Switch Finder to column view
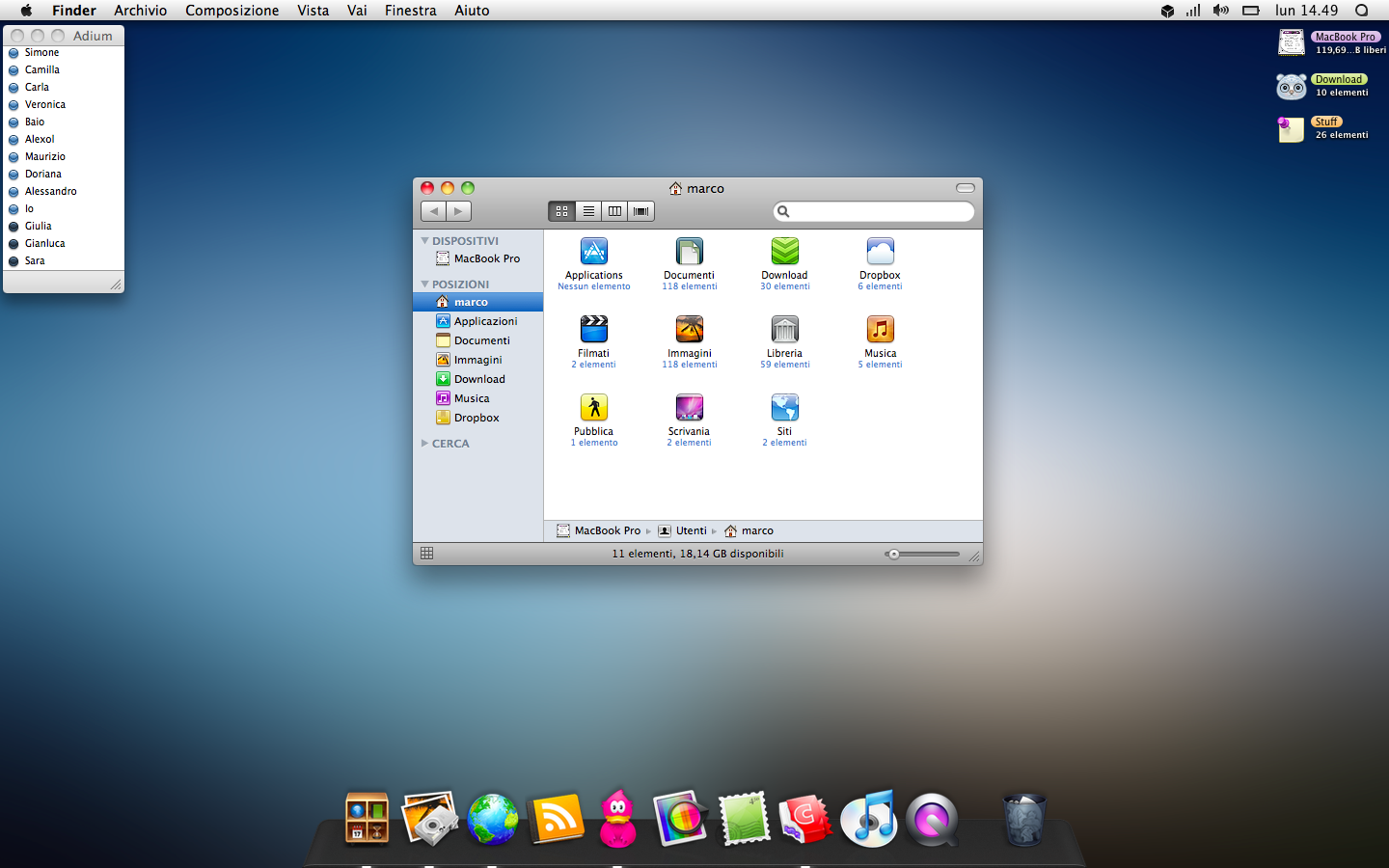Image resolution: width=1389 pixels, height=868 pixels. tap(614, 211)
